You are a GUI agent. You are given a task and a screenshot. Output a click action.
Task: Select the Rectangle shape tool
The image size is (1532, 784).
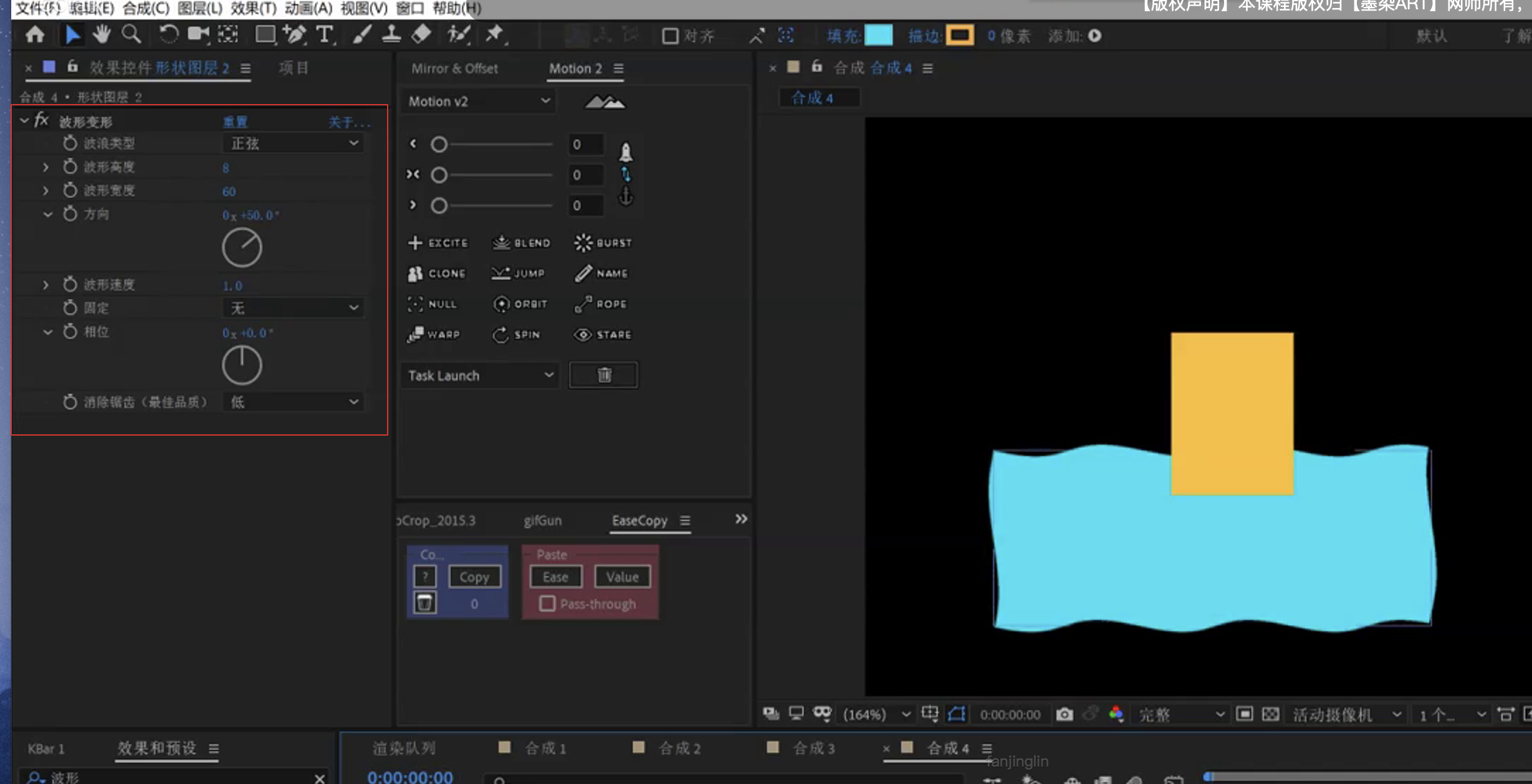pyautogui.click(x=266, y=34)
